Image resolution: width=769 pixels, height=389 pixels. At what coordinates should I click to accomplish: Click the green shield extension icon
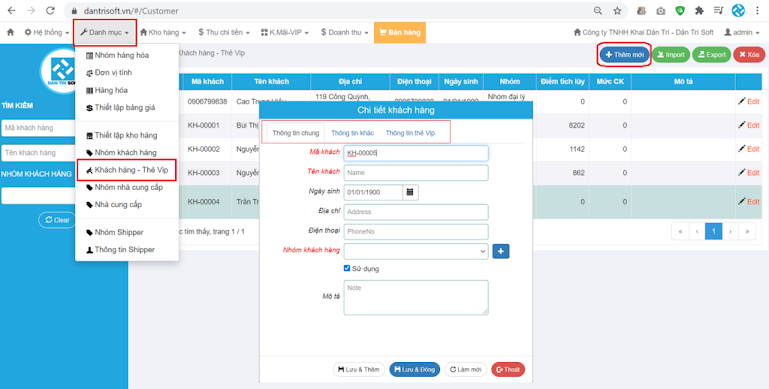point(680,11)
